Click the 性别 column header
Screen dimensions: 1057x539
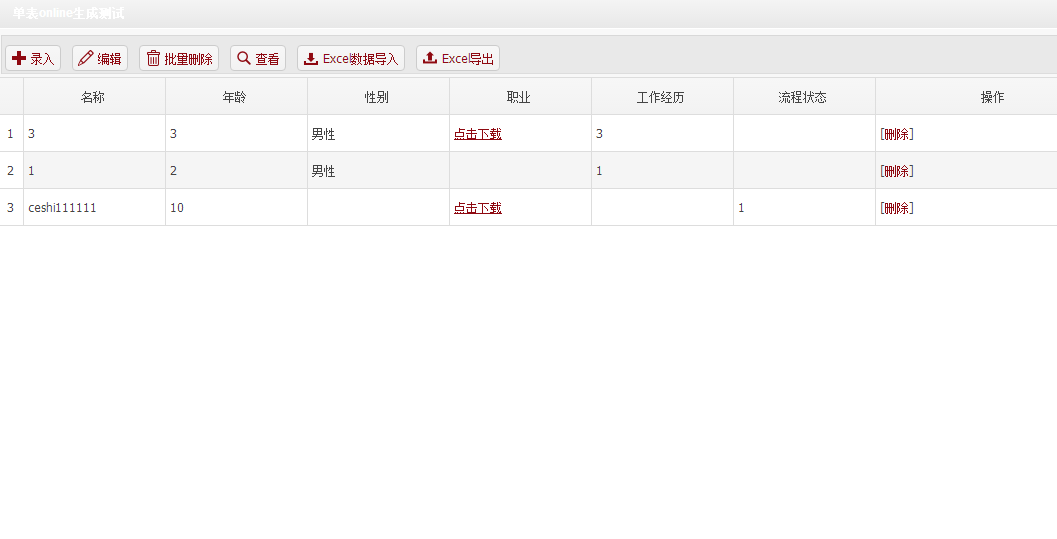pyautogui.click(x=377, y=97)
